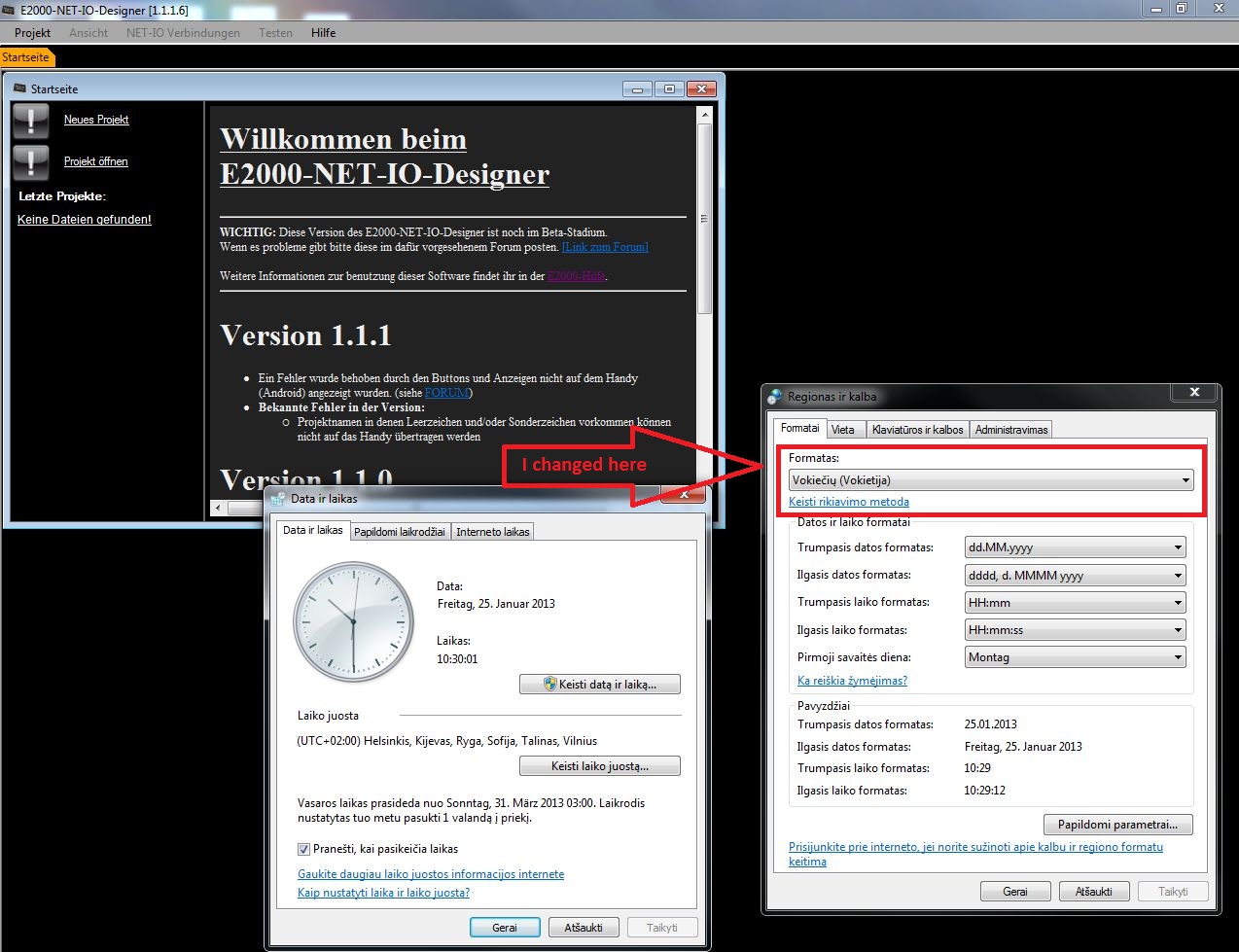Expand the Pirmoji savaitės diena dropdown
The image size is (1239, 952).
[1075, 657]
